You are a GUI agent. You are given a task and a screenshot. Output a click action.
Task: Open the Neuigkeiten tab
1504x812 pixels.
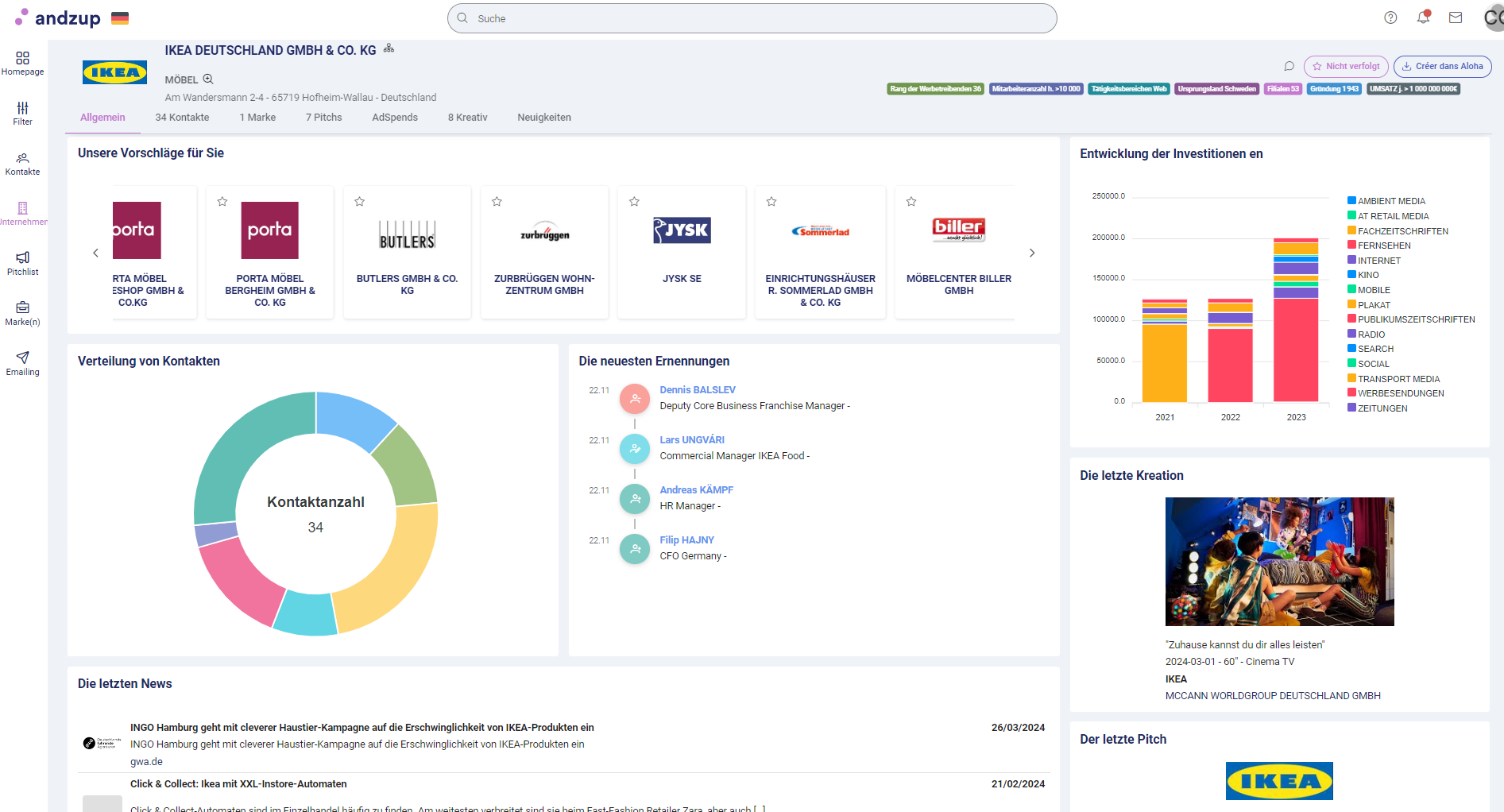click(544, 118)
